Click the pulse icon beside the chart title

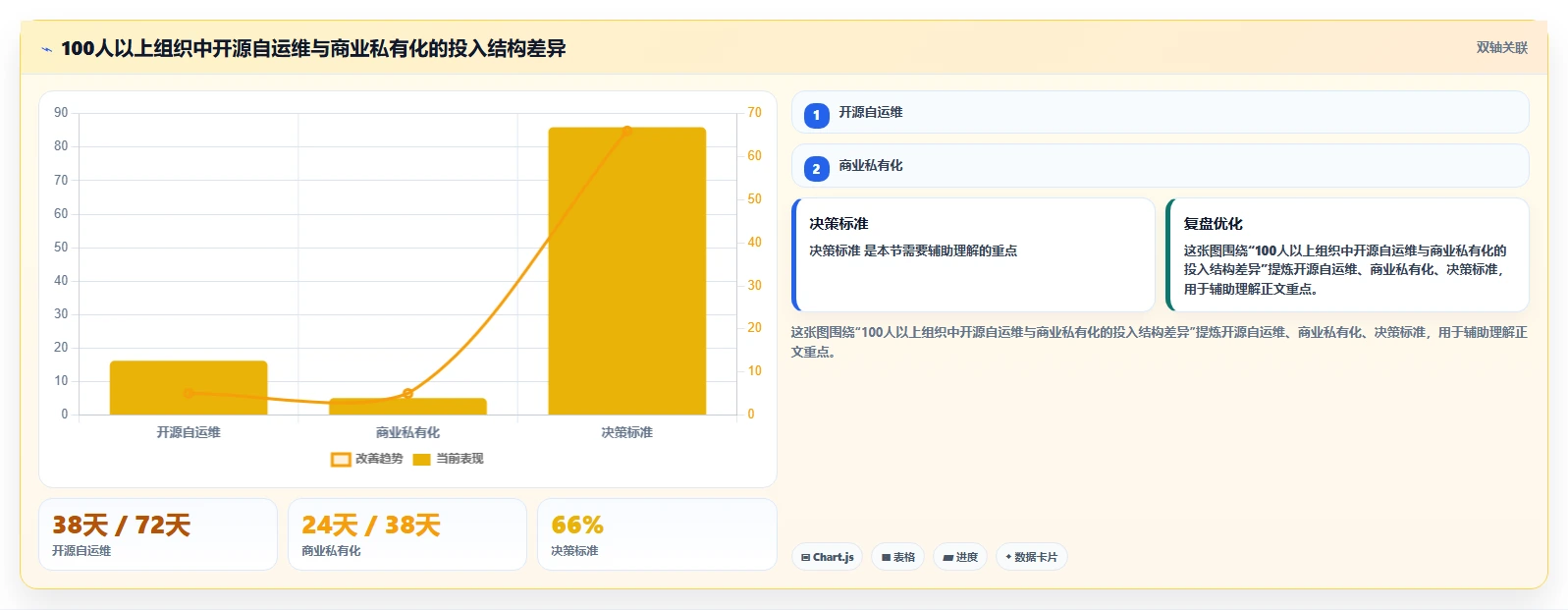click(x=46, y=49)
